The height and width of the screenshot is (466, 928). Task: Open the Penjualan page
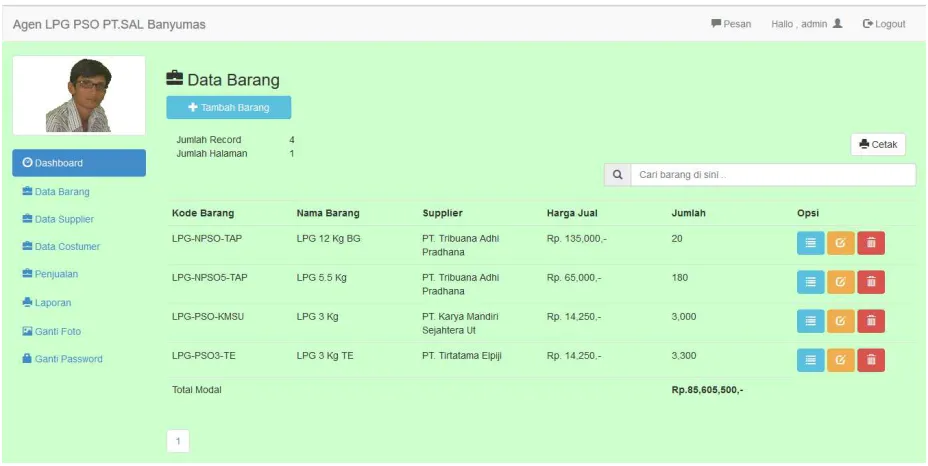tap(50, 274)
